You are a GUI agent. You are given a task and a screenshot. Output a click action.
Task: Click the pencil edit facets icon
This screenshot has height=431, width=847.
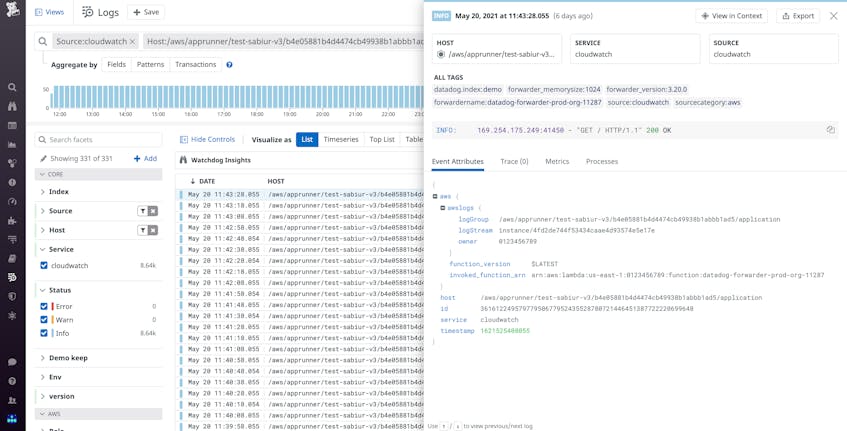pyautogui.click(x=44, y=159)
